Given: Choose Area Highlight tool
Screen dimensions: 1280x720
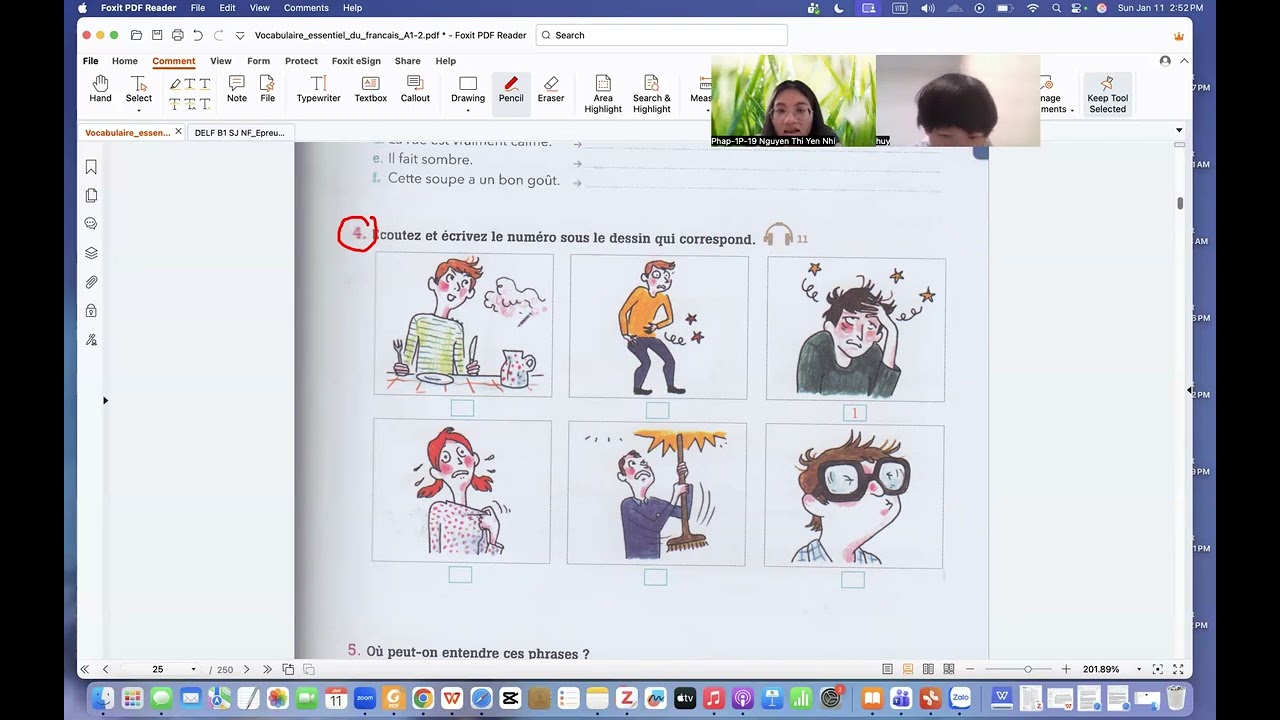Looking at the screenshot, I should (603, 94).
